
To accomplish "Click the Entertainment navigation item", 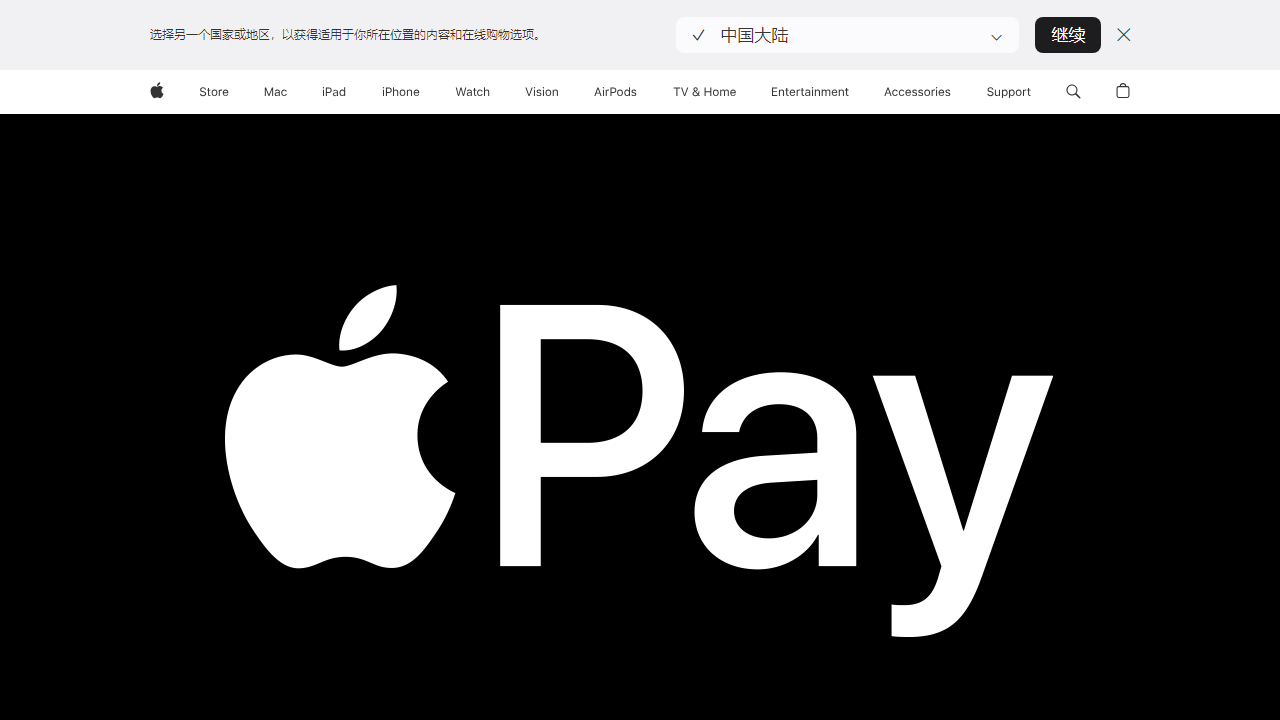I will coord(810,91).
